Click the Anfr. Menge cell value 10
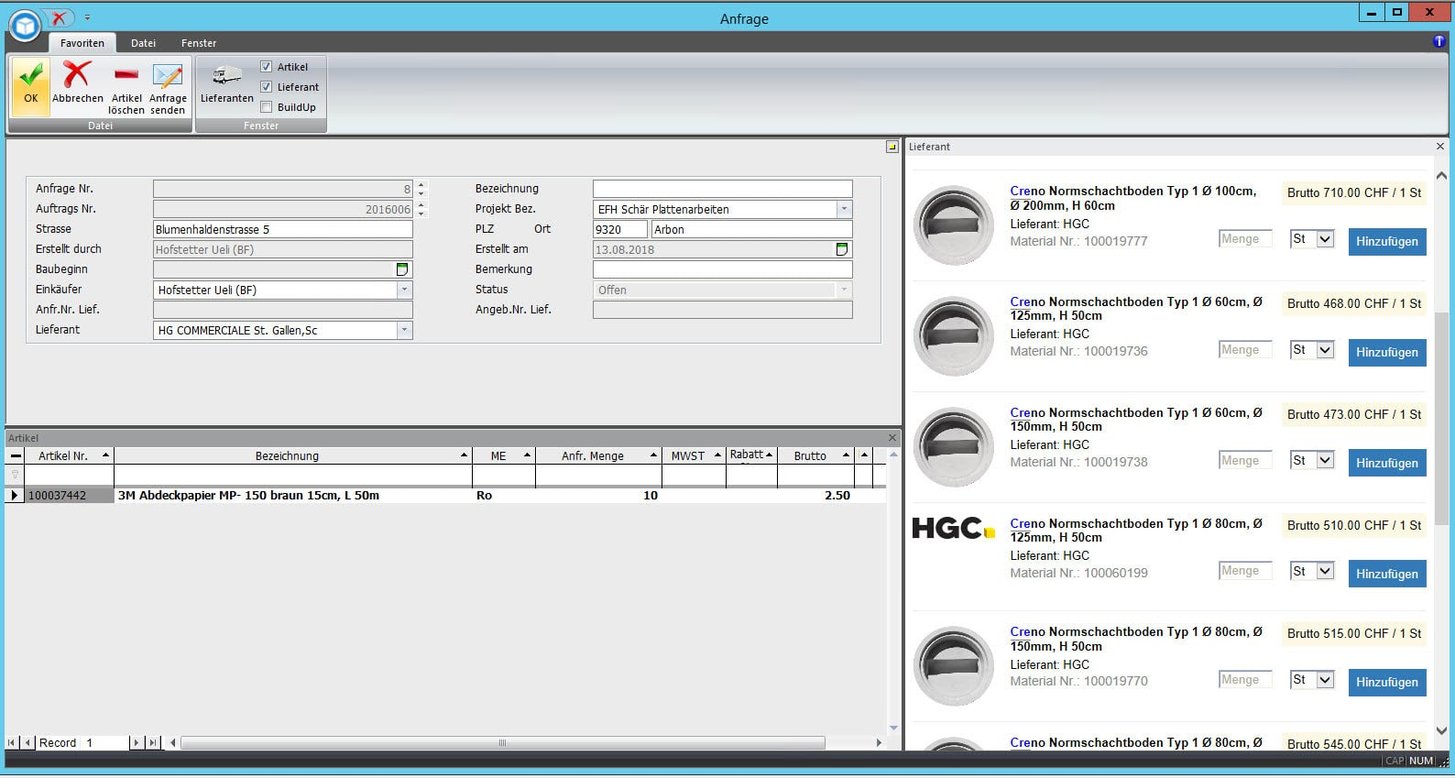Screen dimensions: 1455x778 tap(598, 496)
